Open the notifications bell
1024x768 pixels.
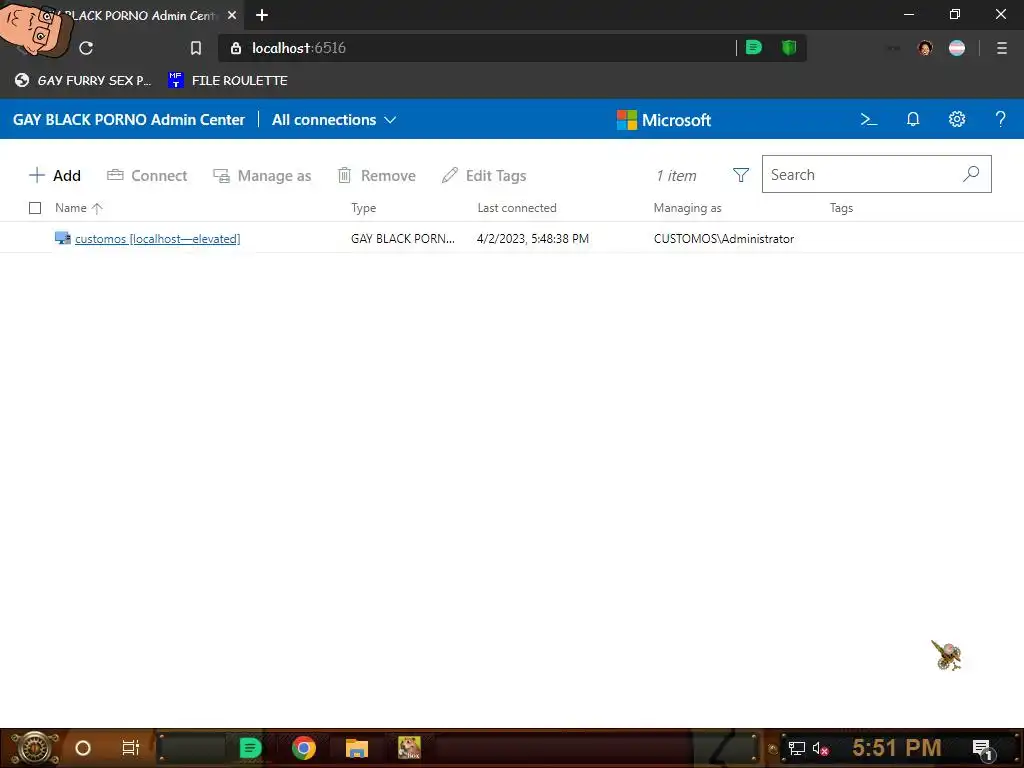pos(913,120)
